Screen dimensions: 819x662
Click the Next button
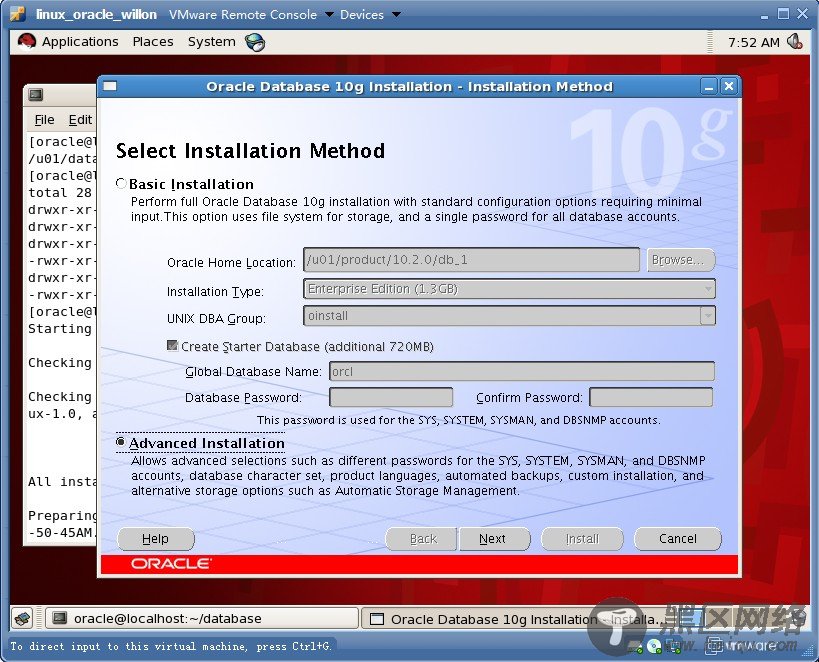pyautogui.click(x=493, y=539)
